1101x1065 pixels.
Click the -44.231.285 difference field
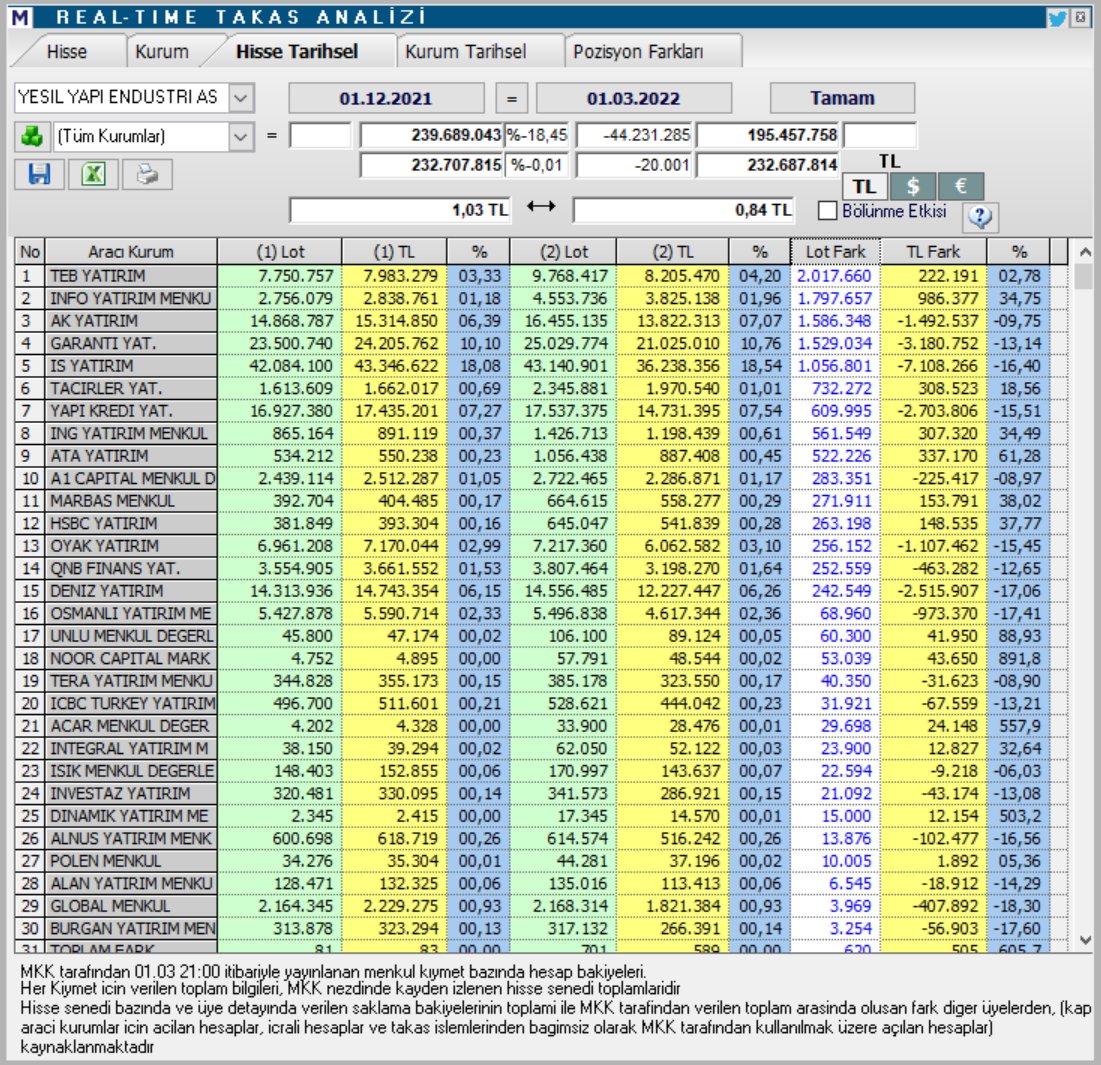point(635,135)
